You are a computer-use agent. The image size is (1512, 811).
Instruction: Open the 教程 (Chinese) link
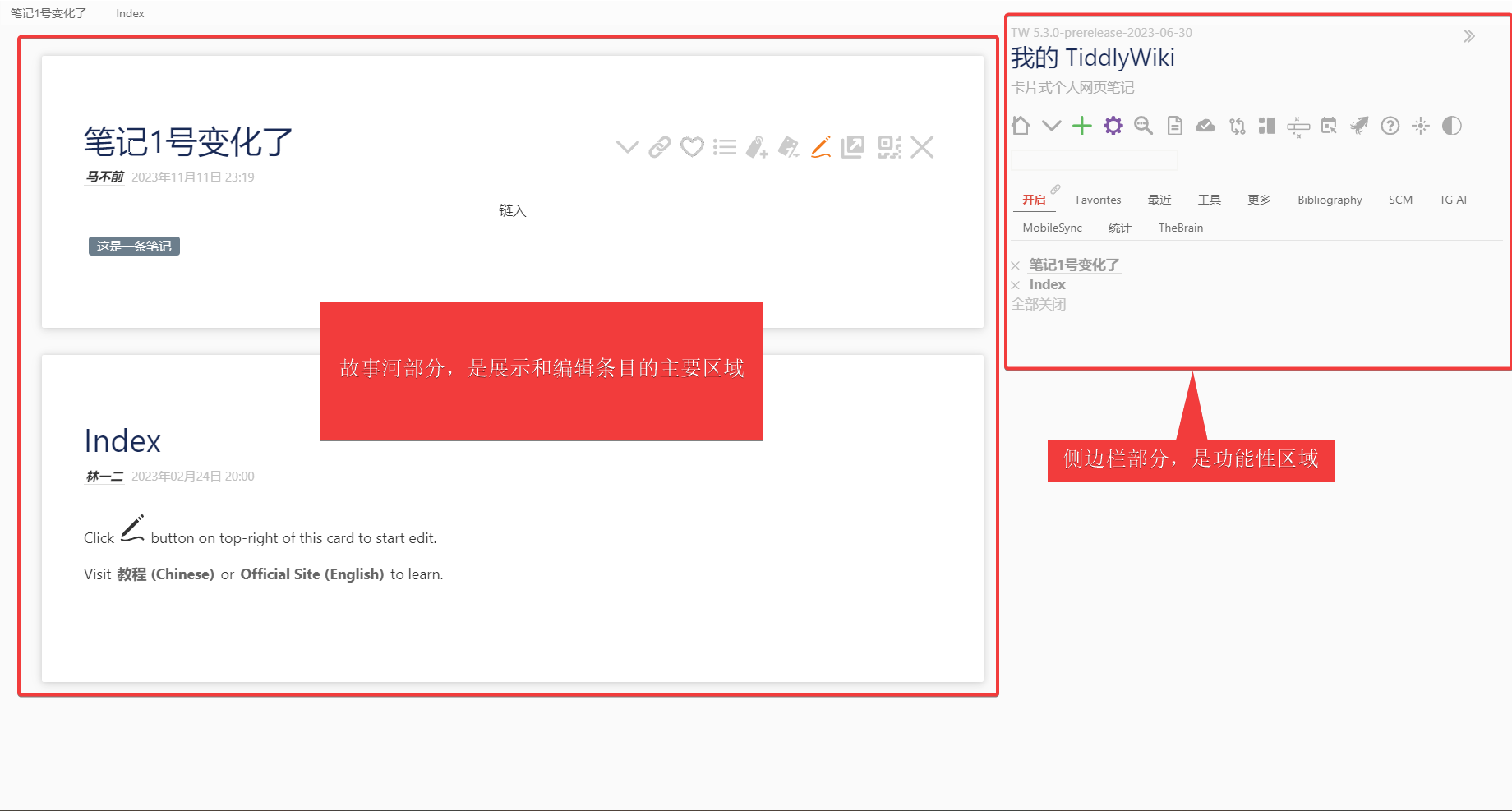[165, 574]
